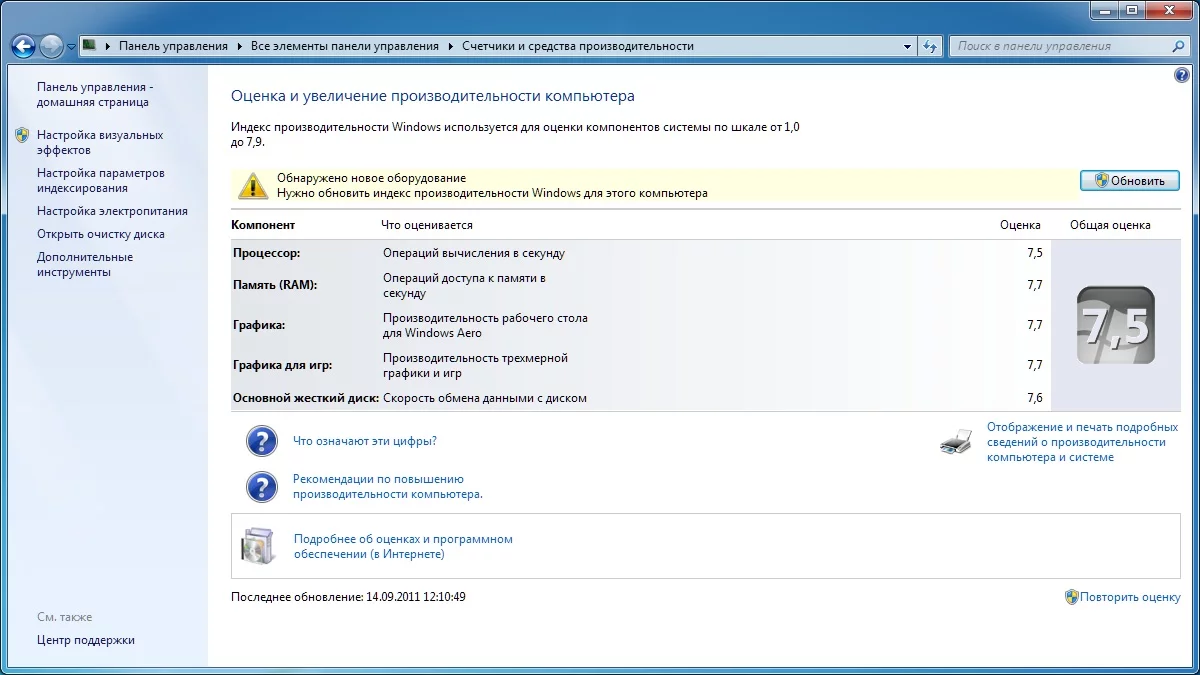Viewport: 1200px width, 675px height.
Task: Open 'Настройка визуальных эффектов' link
Action: pos(99,142)
